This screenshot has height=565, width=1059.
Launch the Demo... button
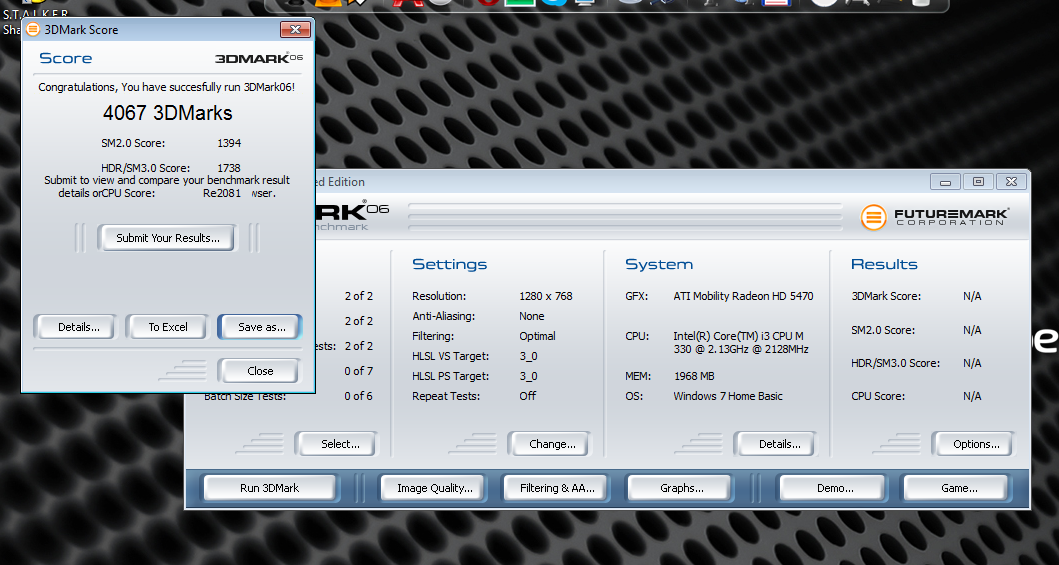(835, 487)
